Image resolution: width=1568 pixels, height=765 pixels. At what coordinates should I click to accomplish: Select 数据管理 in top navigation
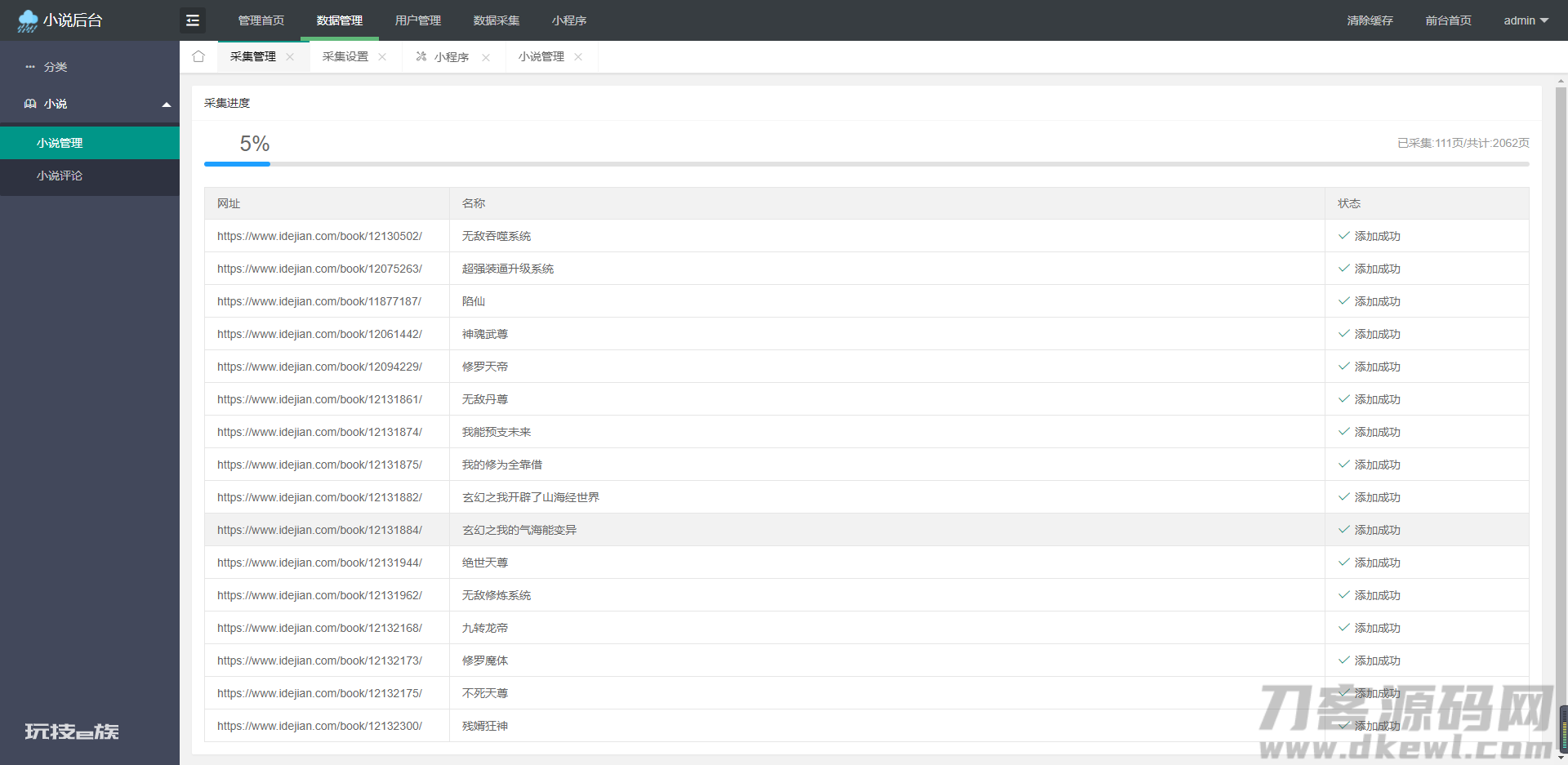click(x=340, y=20)
